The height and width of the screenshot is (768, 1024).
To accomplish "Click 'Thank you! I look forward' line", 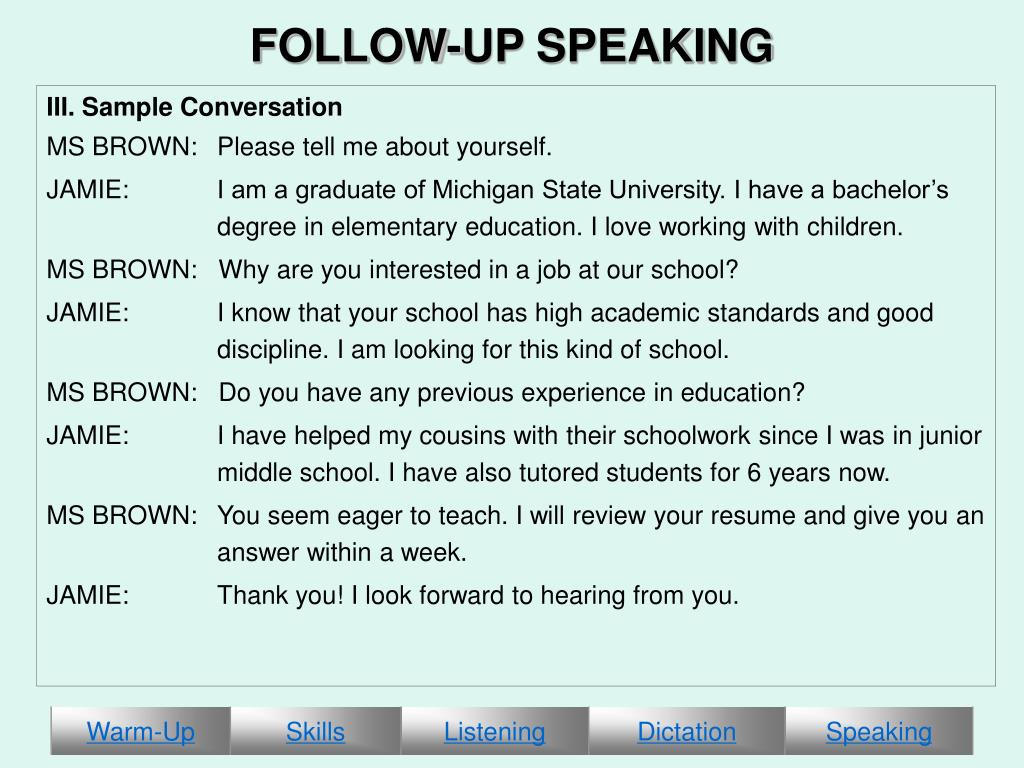I will (477, 596).
